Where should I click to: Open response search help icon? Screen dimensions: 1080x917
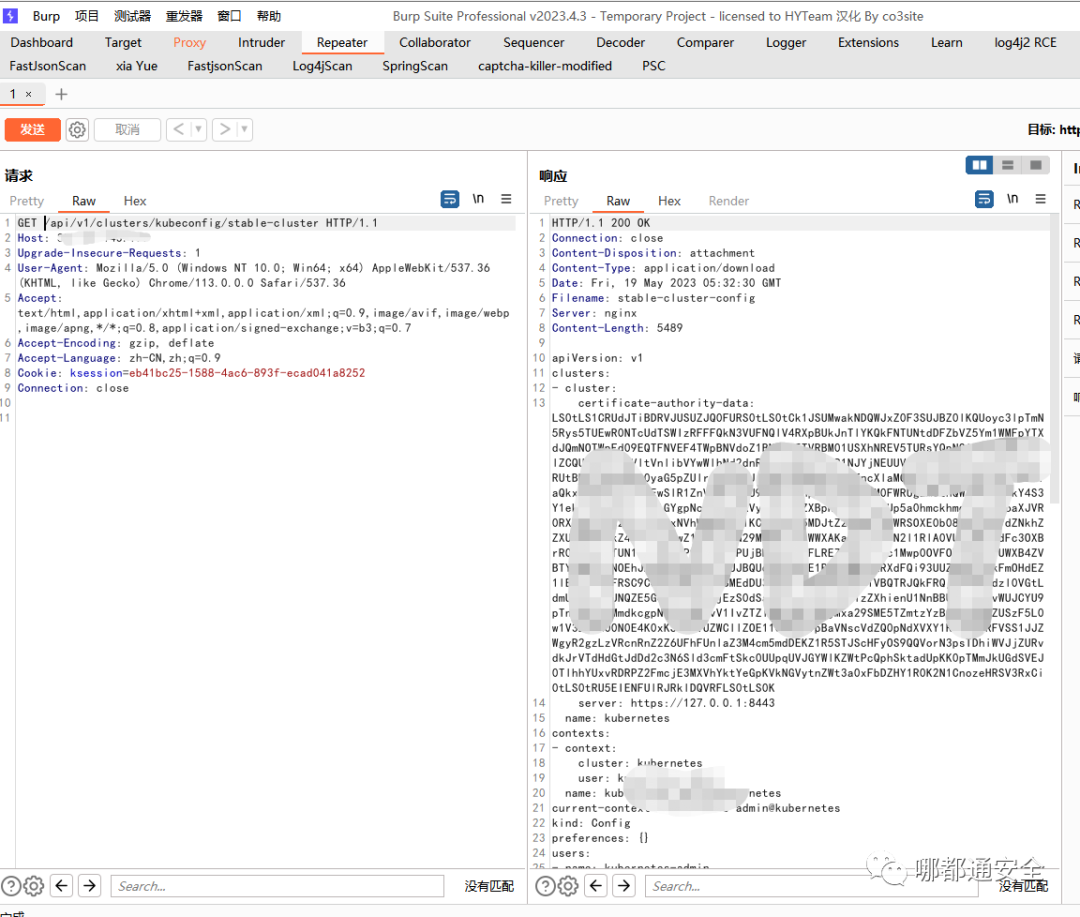click(545, 886)
